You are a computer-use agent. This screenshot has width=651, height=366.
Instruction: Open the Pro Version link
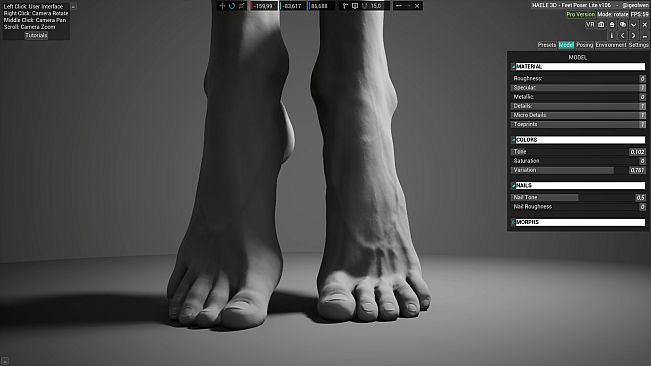[x=580, y=14]
